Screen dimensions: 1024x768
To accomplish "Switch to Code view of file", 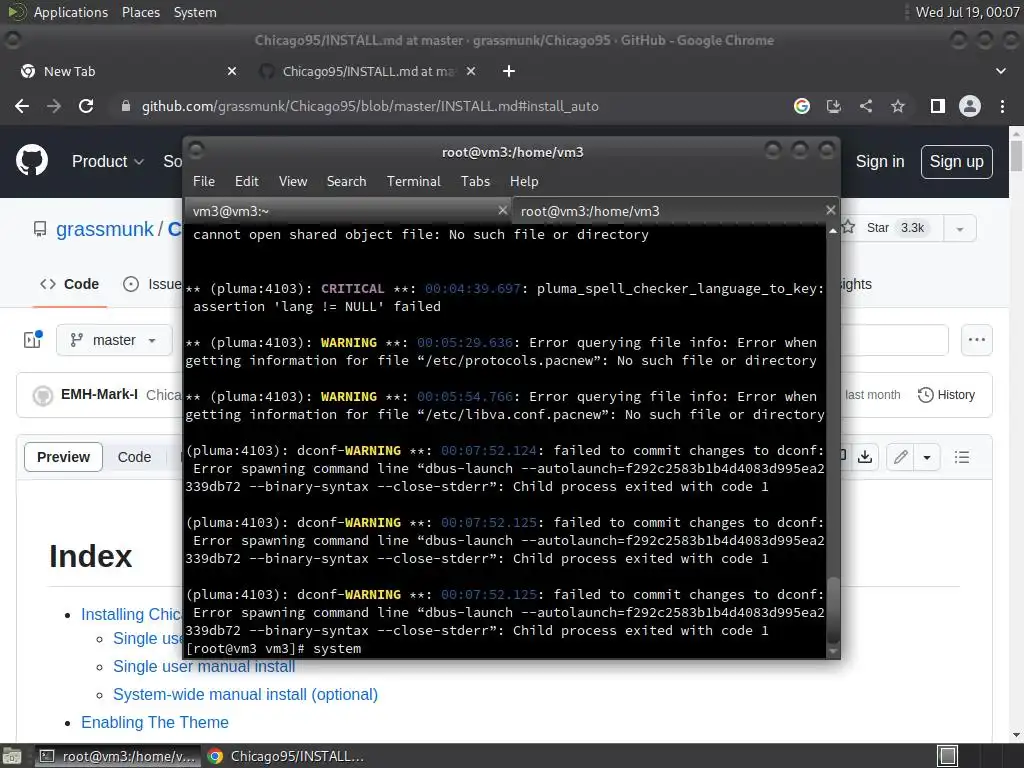I will 134,457.
